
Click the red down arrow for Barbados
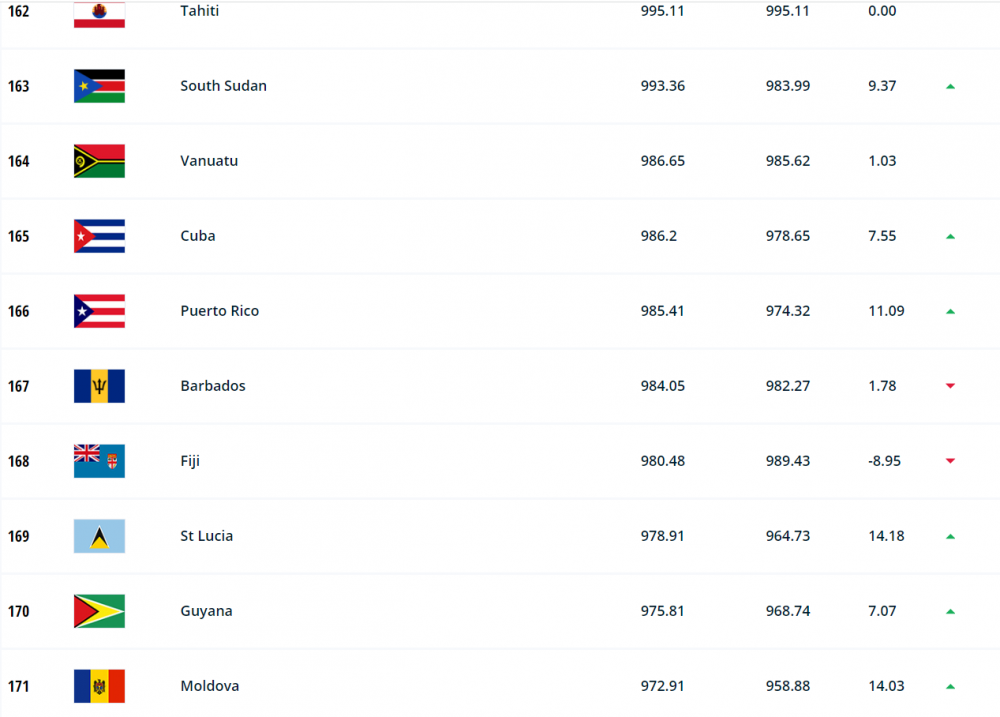[950, 386]
